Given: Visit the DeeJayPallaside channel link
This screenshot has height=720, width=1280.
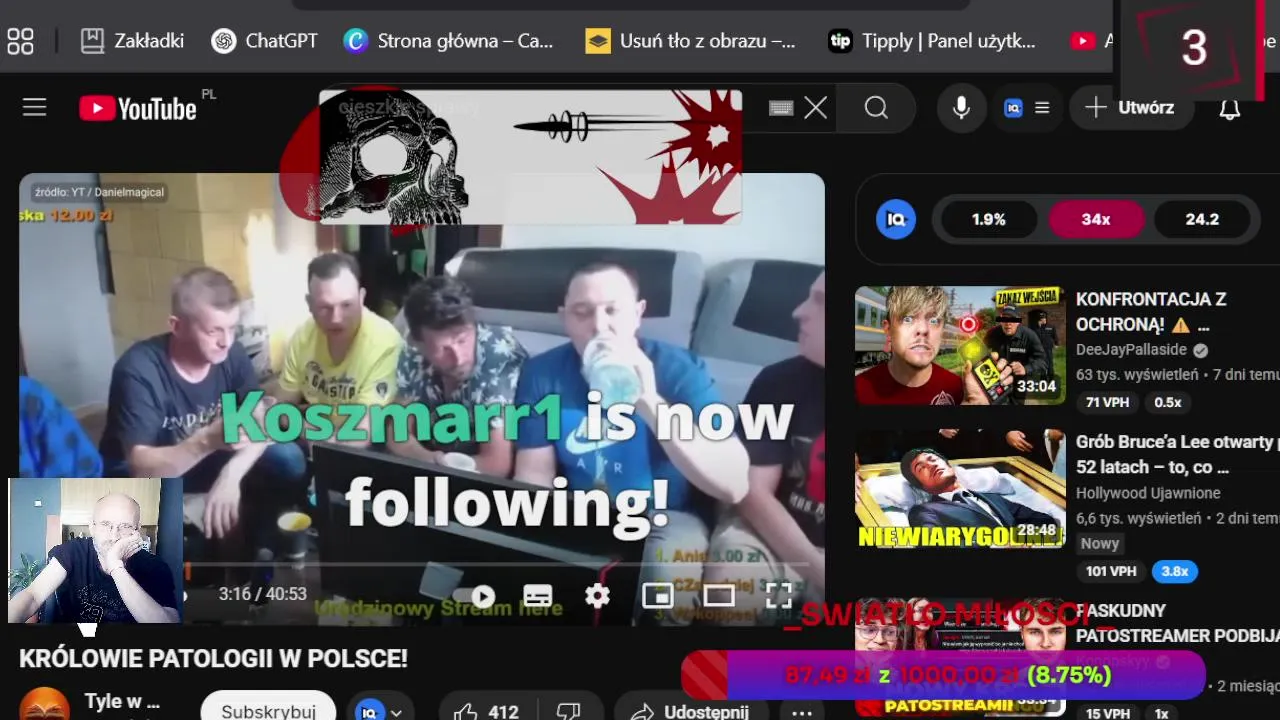Looking at the screenshot, I should tap(1131, 350).
